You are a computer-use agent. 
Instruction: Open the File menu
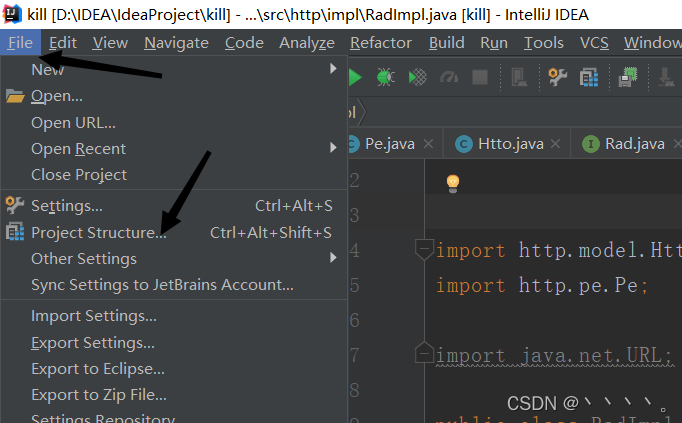(x=20, y=43)
